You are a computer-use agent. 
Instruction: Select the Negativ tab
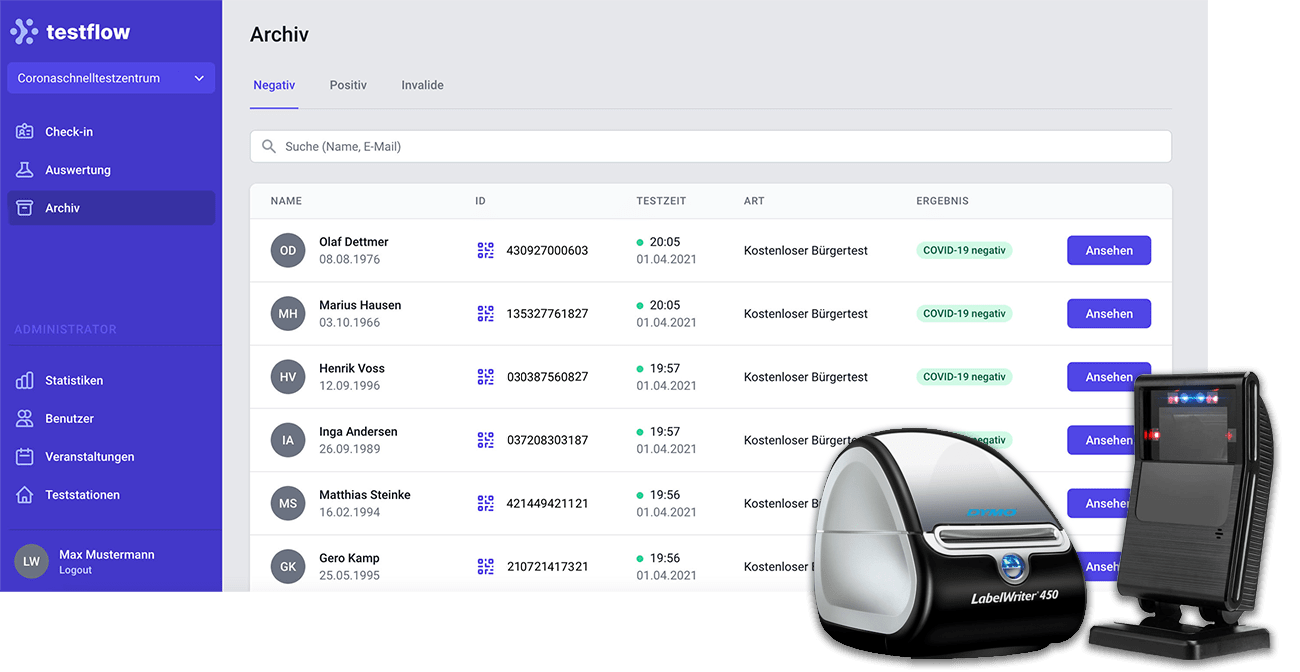tap(274, 85)
